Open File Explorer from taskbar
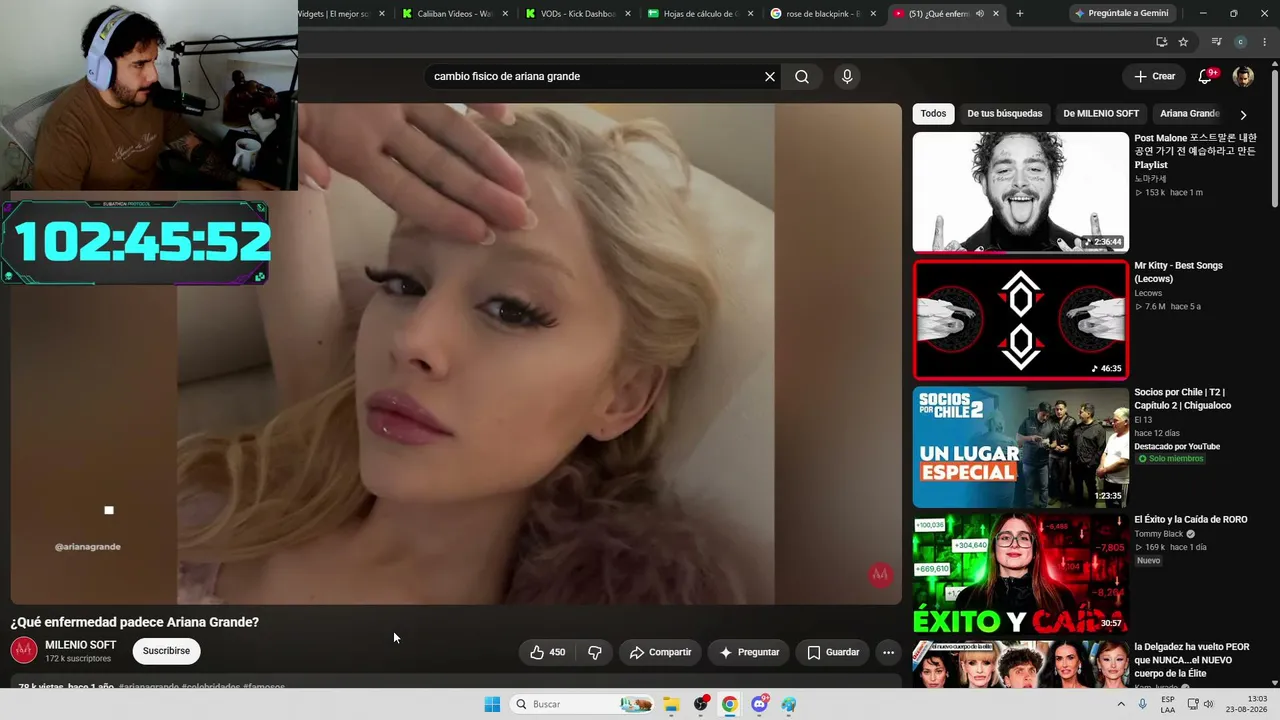 tap(671, 704)
